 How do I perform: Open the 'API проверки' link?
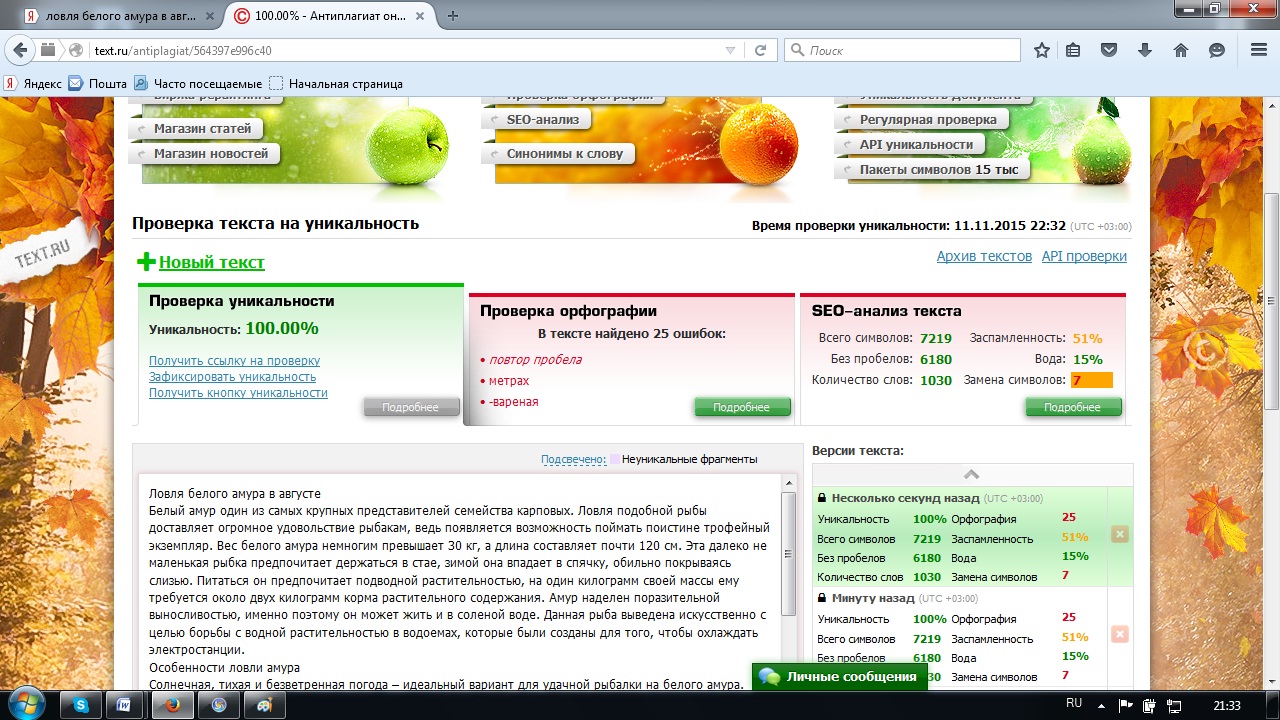pyautogui.click(x=1084, y=256)
